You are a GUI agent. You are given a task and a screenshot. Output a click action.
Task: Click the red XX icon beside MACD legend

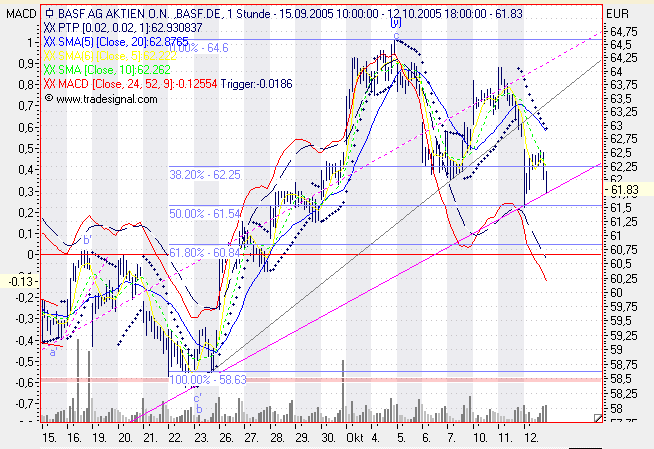49,84
